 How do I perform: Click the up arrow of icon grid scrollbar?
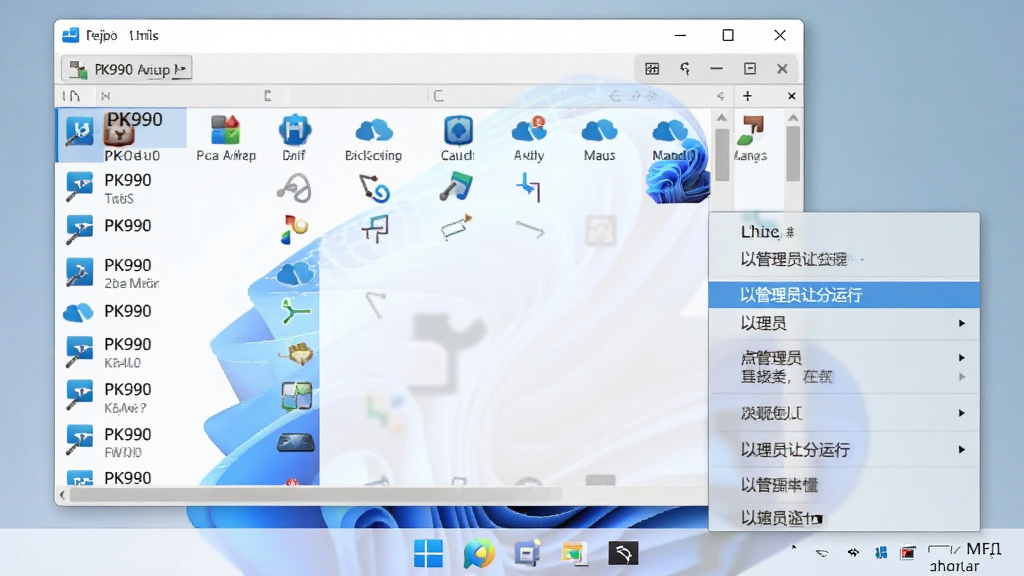pyautogui.click(x=722, y=118)
